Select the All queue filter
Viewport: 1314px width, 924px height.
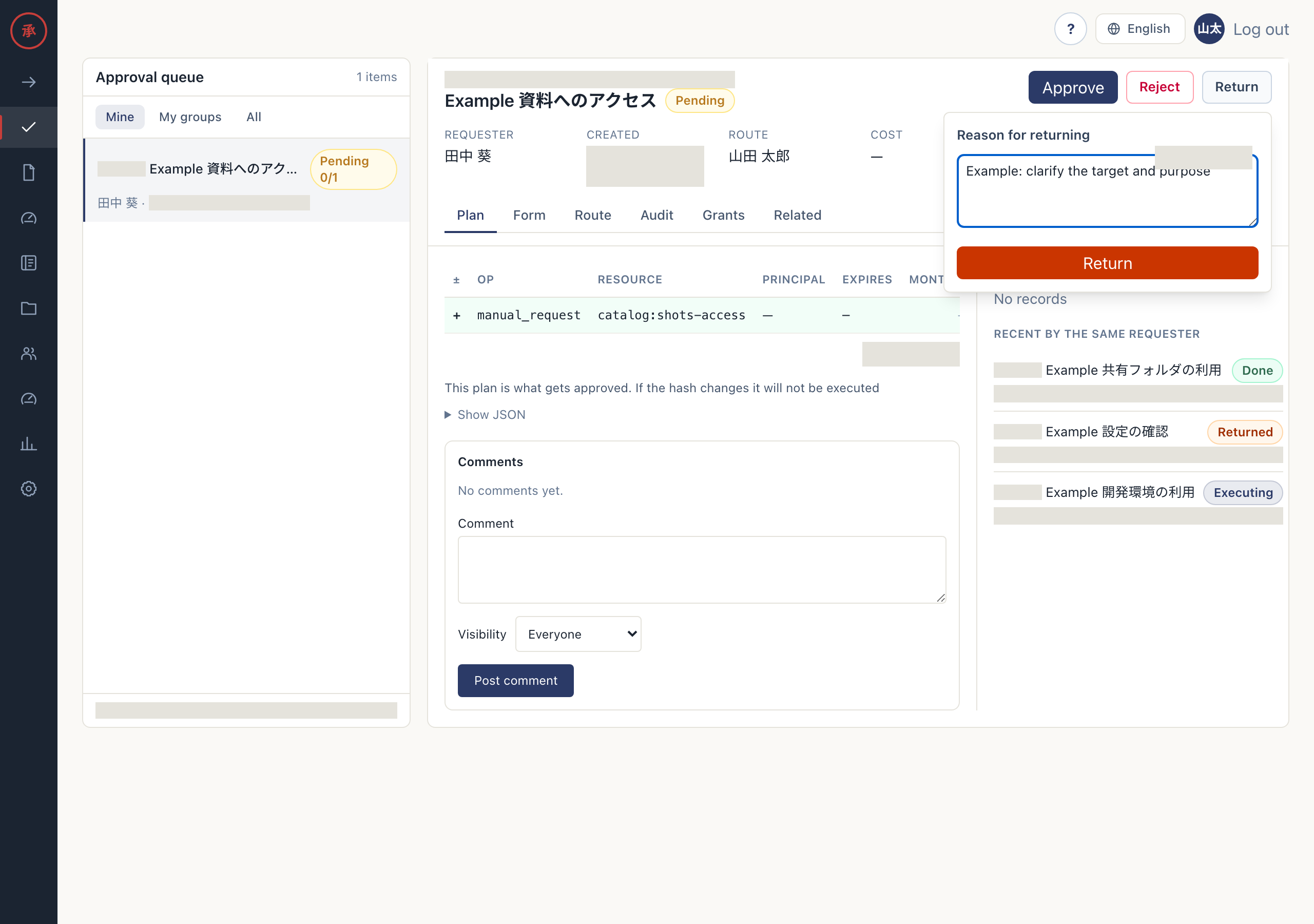254,117
